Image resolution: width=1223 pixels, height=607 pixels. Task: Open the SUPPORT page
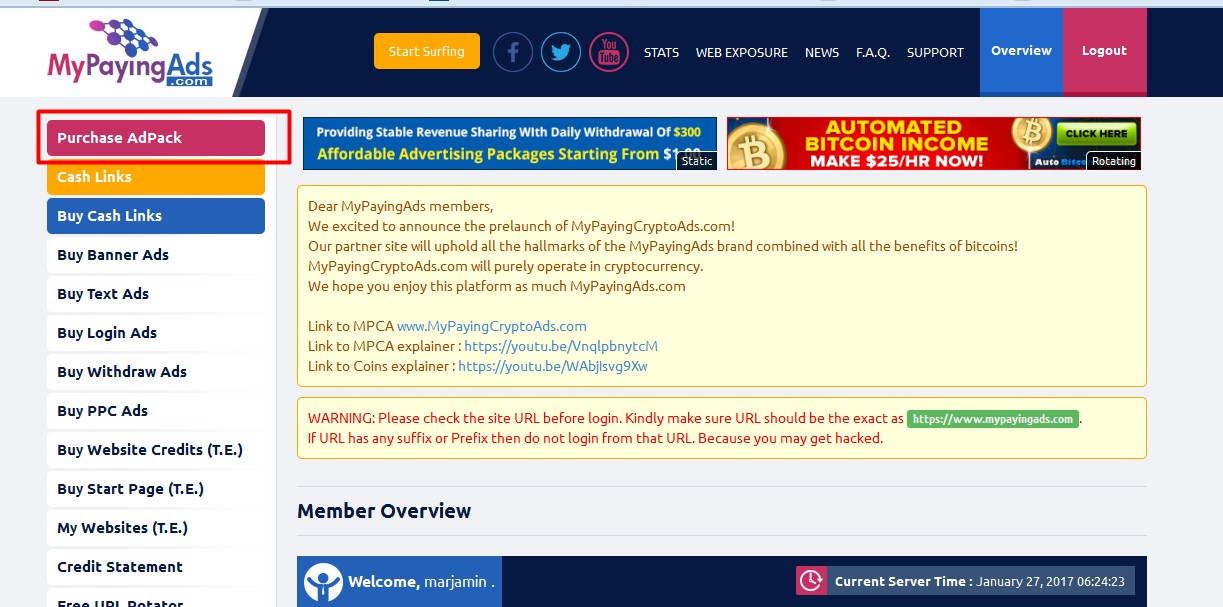(x=935, y=53)
